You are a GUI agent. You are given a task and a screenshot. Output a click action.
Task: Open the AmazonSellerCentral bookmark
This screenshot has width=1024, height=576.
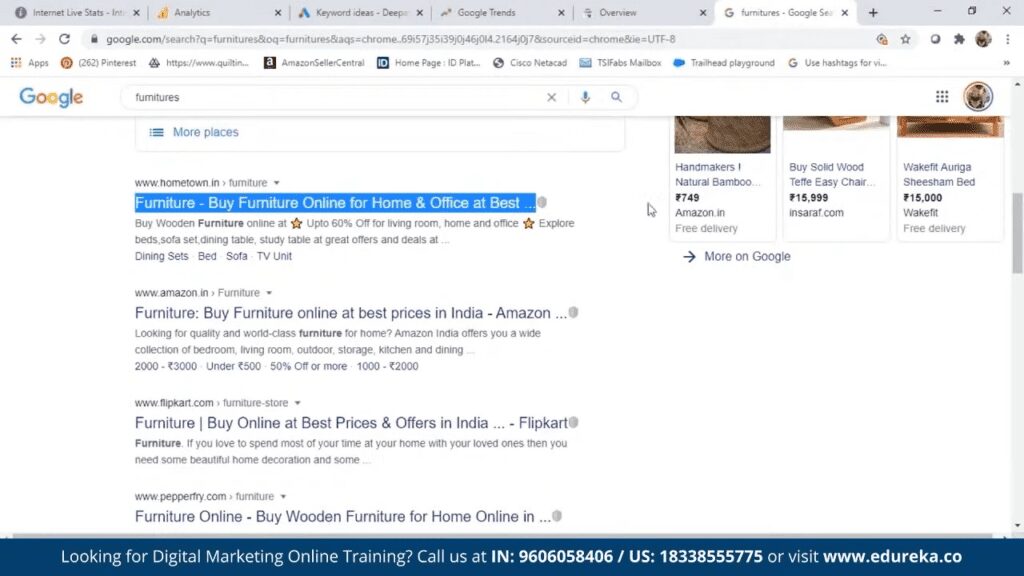314,63
